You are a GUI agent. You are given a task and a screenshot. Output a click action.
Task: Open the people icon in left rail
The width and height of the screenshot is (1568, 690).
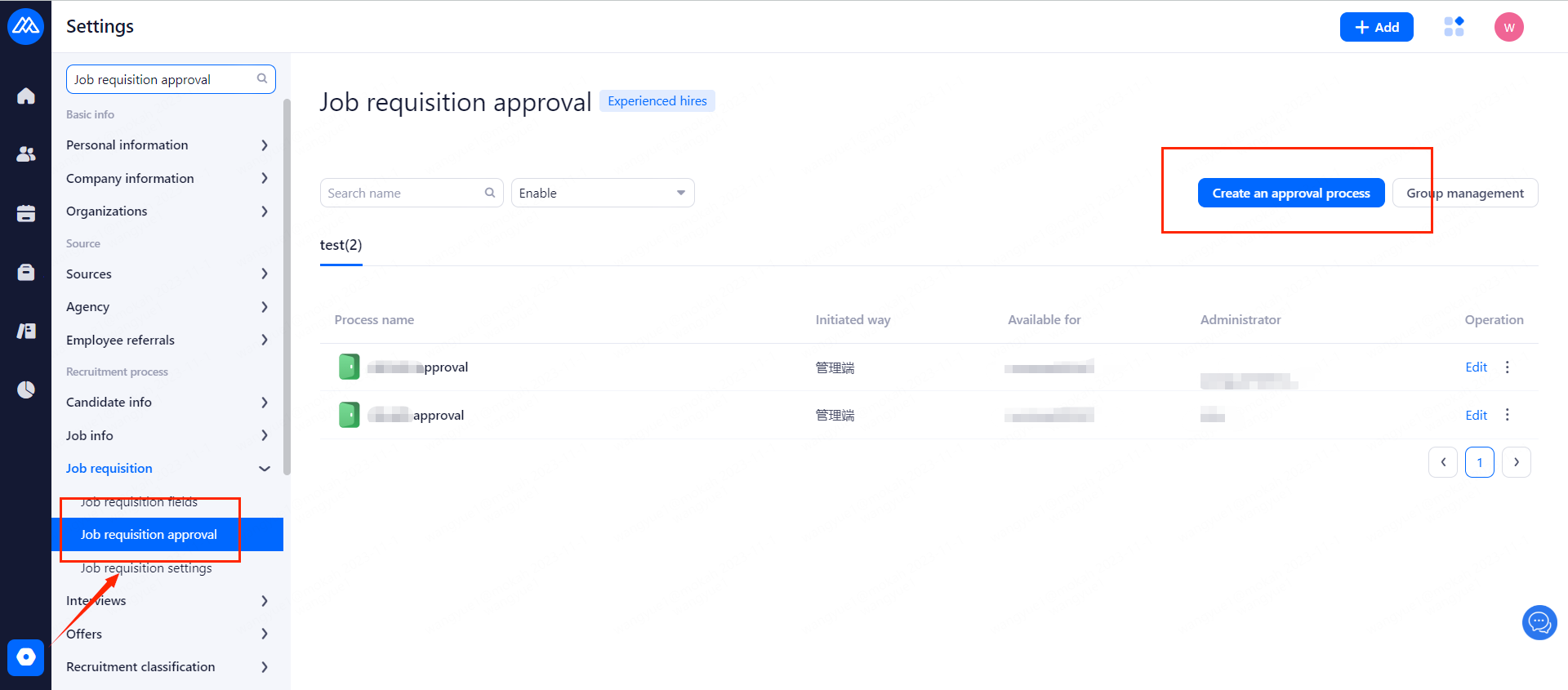26,154
